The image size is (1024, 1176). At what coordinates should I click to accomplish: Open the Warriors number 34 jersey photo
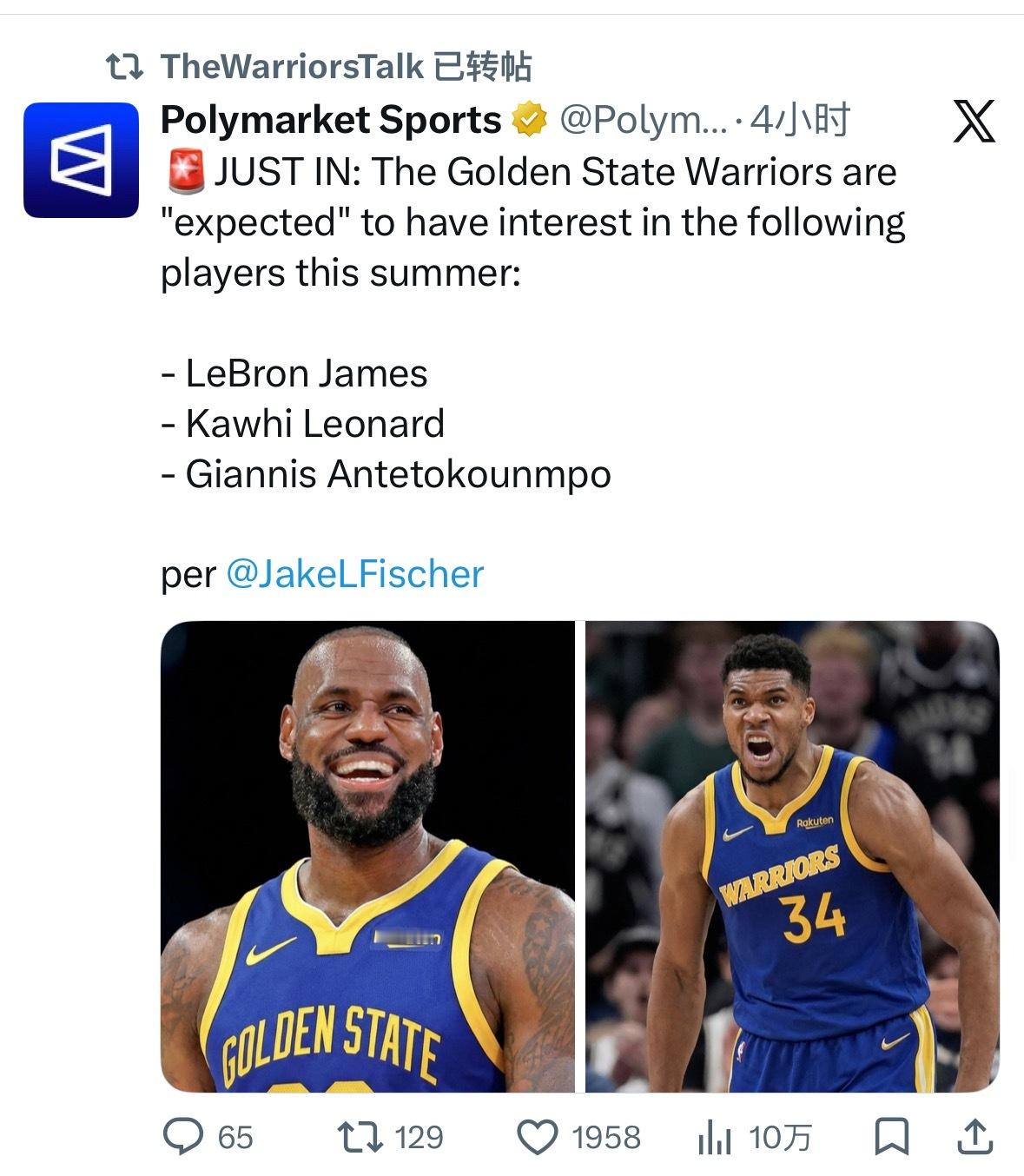[792, 856]
